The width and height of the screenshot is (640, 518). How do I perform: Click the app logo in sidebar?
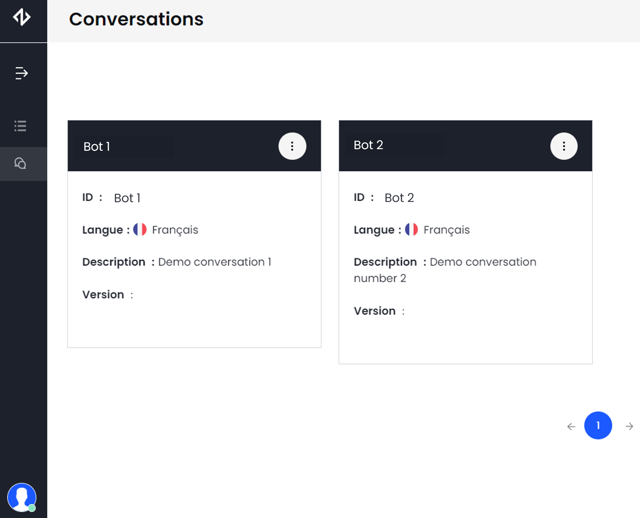click(22, 17)
